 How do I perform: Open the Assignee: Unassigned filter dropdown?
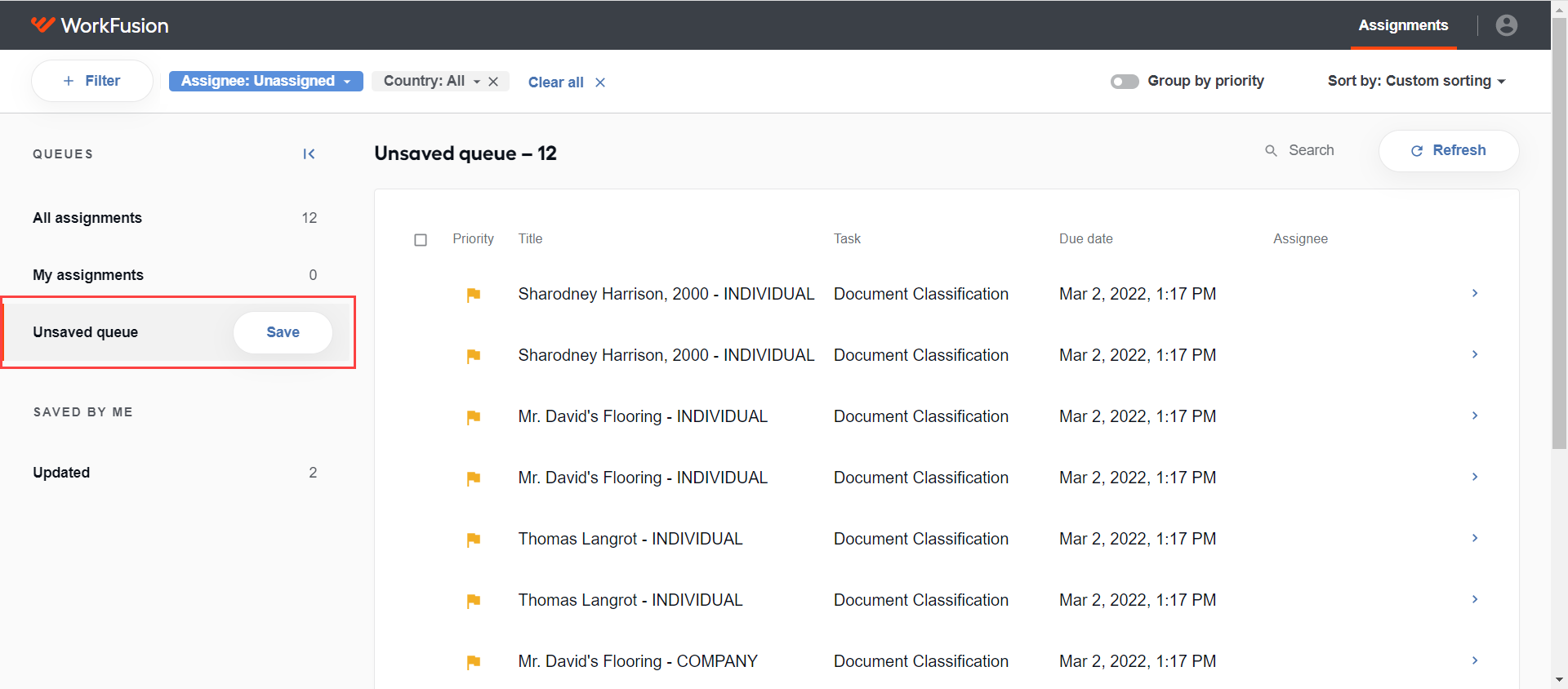click(266, 81)
